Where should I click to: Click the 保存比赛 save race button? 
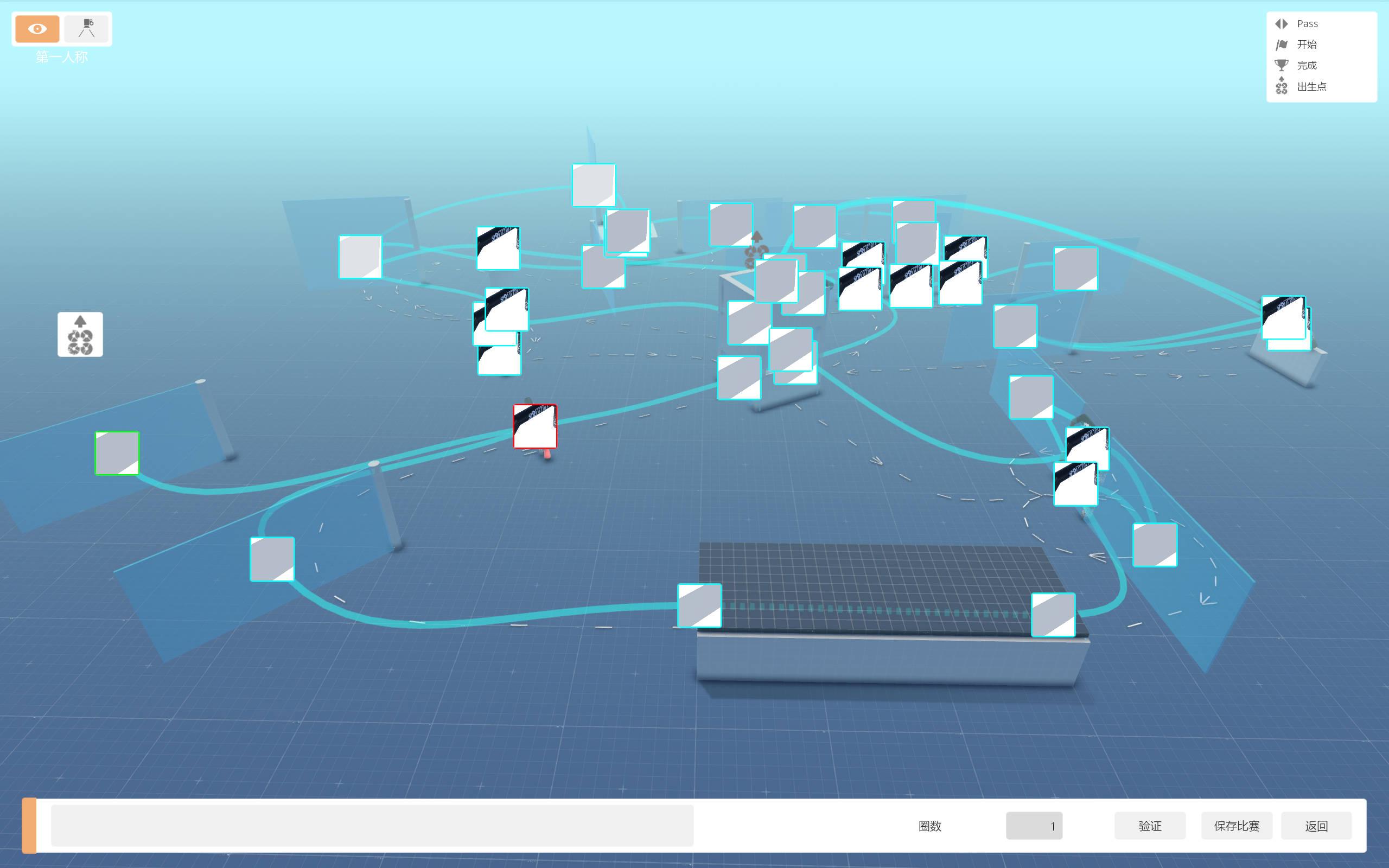tap(1237, 826)
